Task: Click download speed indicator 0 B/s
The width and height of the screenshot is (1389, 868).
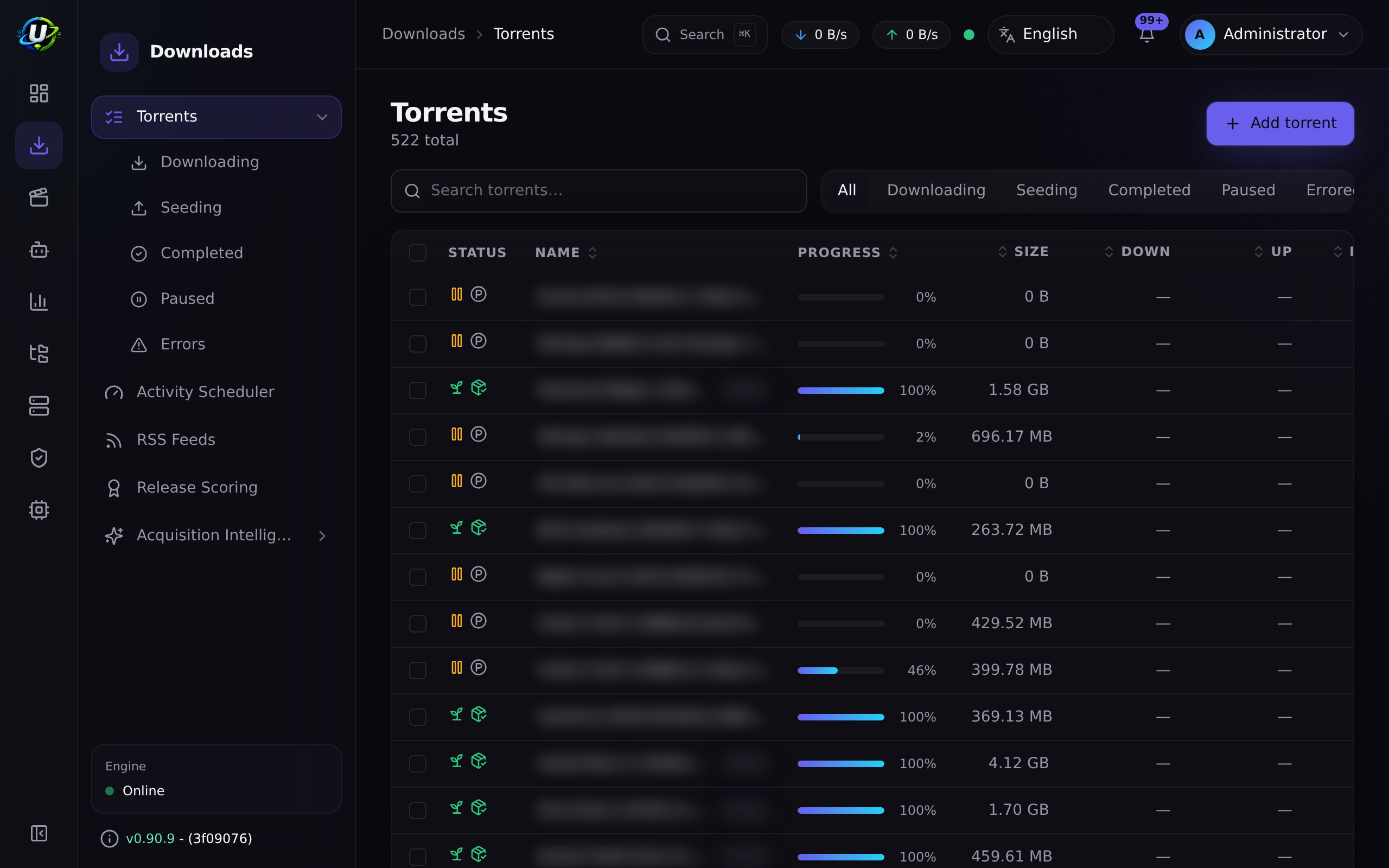Action: pos(820,34)
